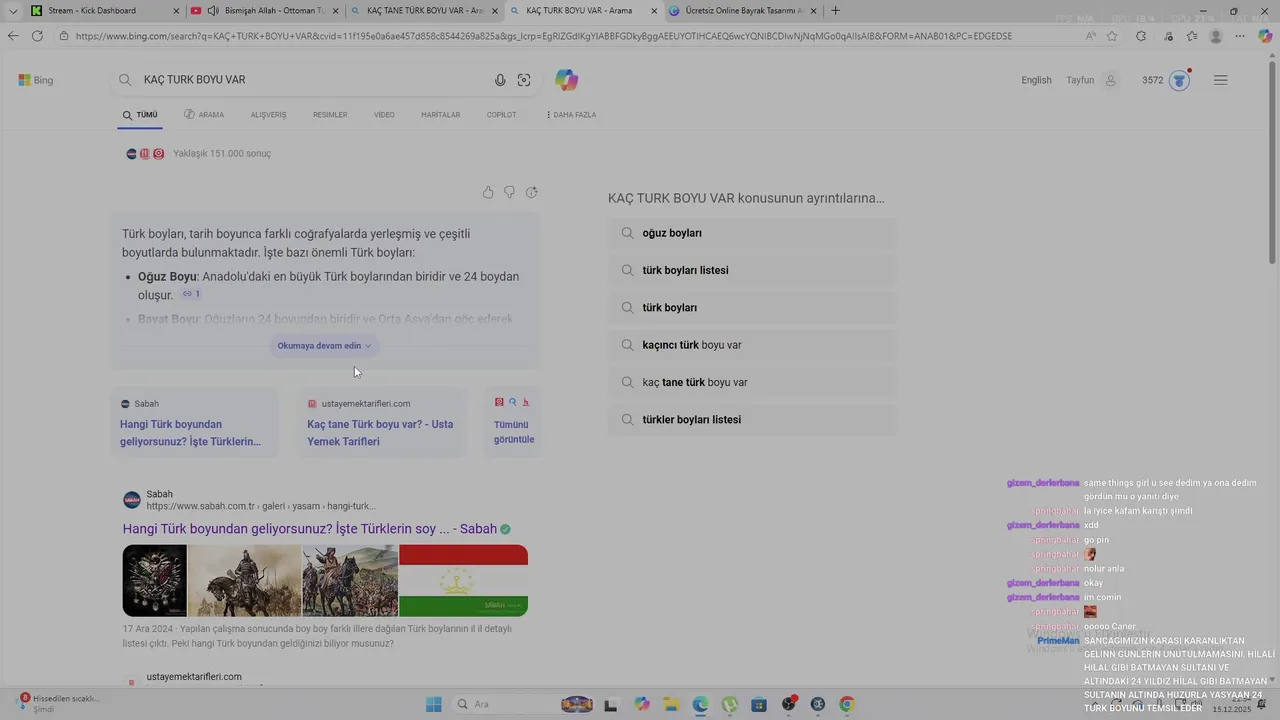Open uTorrent taskbar icon
Image resolution: width=1280 pixels, height=720 pixels.
point(730,704)
